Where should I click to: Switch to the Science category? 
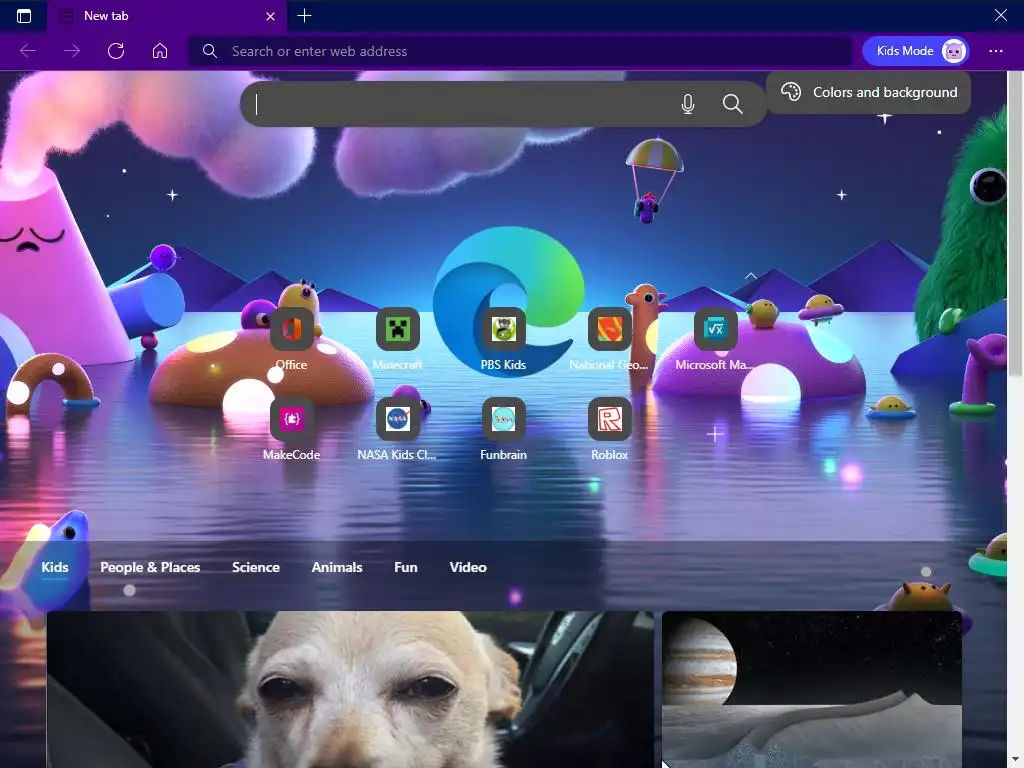(256, 567)
